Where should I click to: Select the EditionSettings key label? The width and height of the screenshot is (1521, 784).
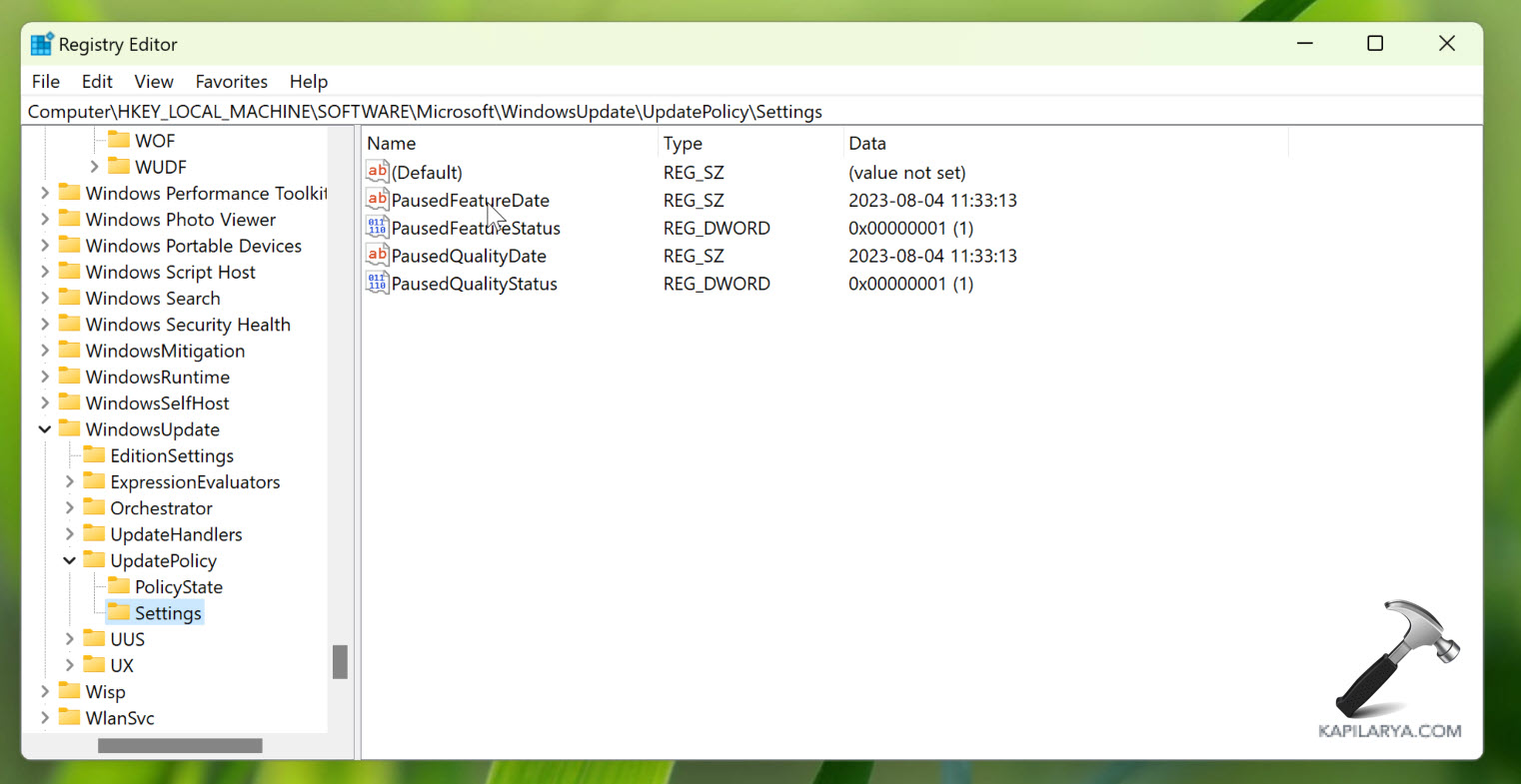point(172,455)
